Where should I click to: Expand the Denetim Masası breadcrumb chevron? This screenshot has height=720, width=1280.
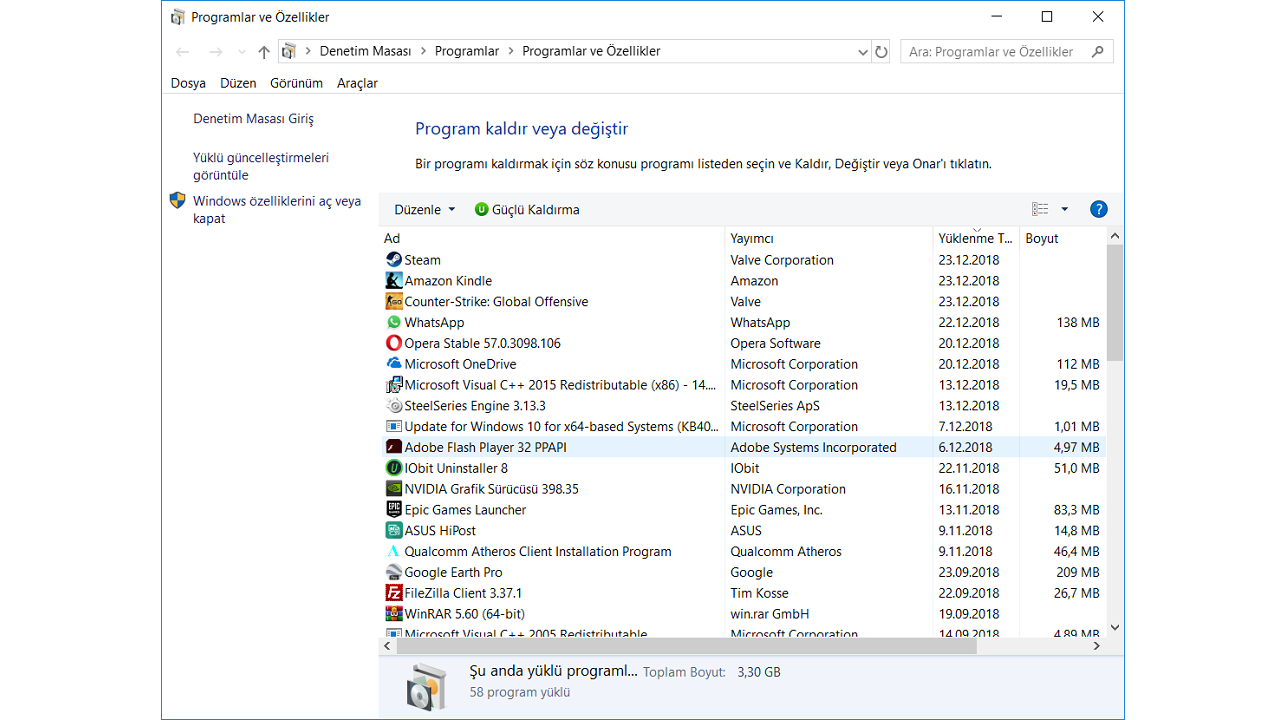click(423, 52)
